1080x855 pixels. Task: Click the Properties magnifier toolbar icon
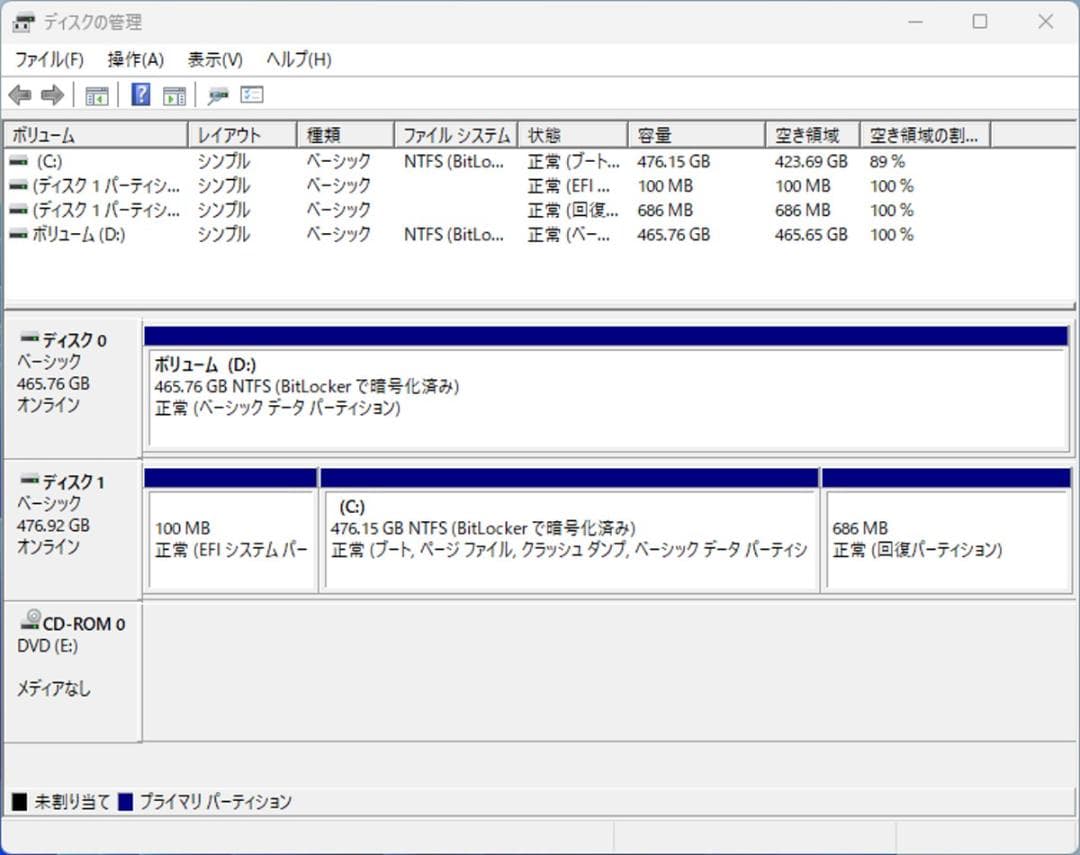click(x=218, y=94)
